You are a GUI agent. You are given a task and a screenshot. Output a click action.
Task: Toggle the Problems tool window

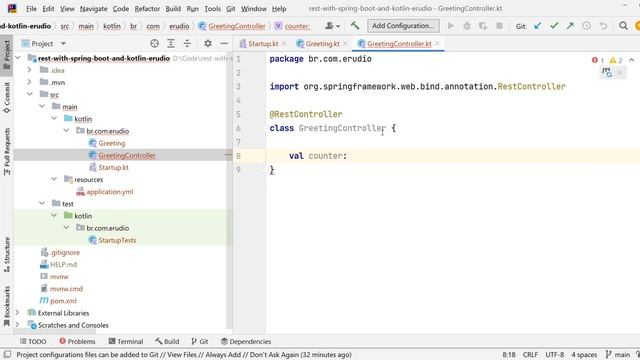tap(77, 341)
